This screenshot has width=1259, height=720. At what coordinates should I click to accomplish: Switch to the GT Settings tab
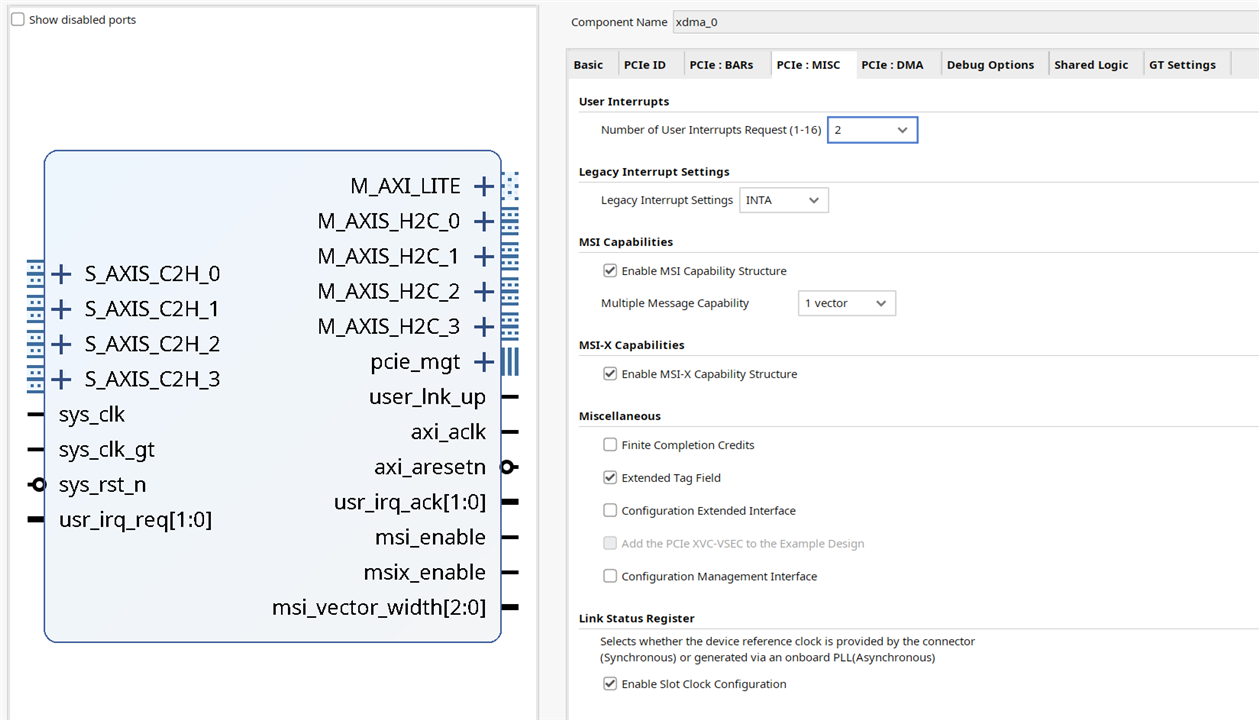(1183, 65)
